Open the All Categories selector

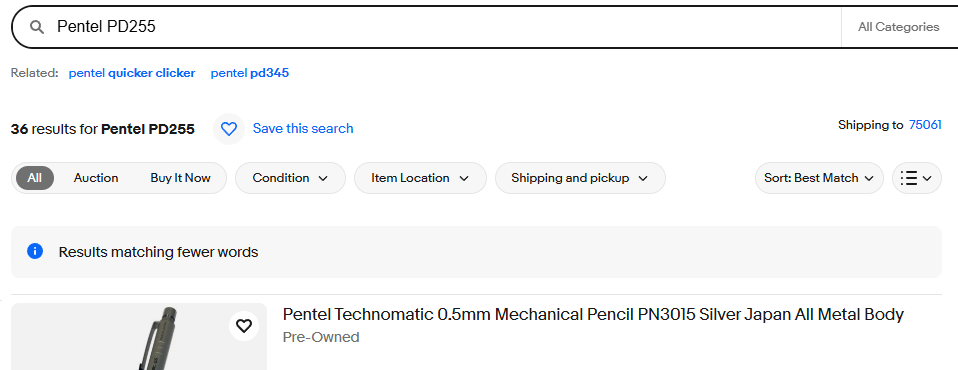tap(898, 27)
